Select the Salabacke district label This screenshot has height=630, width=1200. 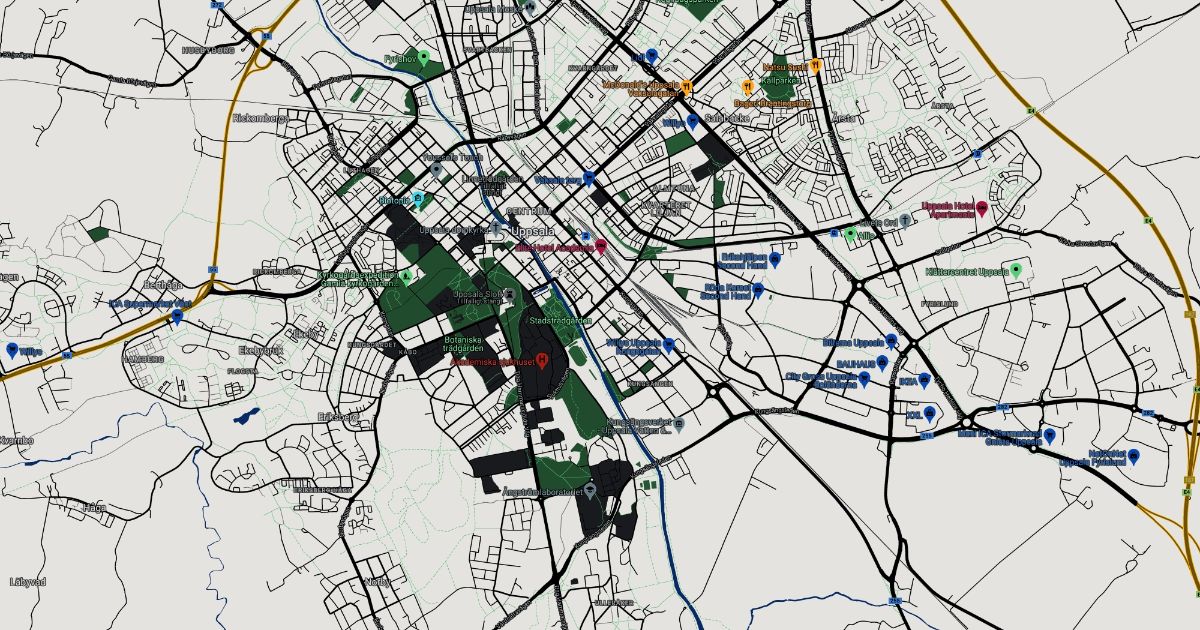(727, 118)
